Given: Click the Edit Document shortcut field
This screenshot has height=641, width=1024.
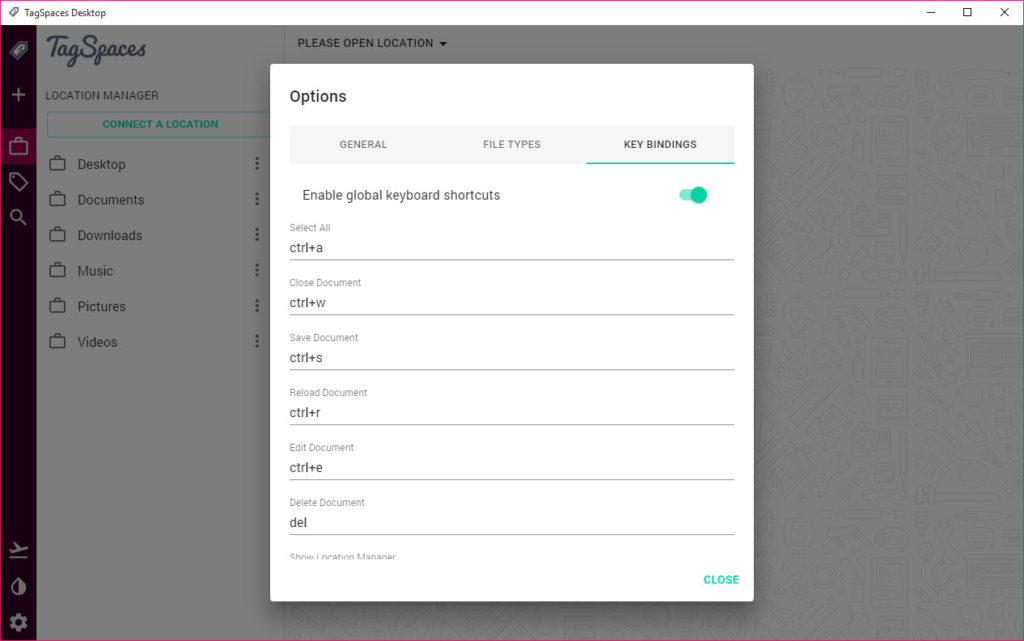Looking at the screenshot, I should [512, 467].
